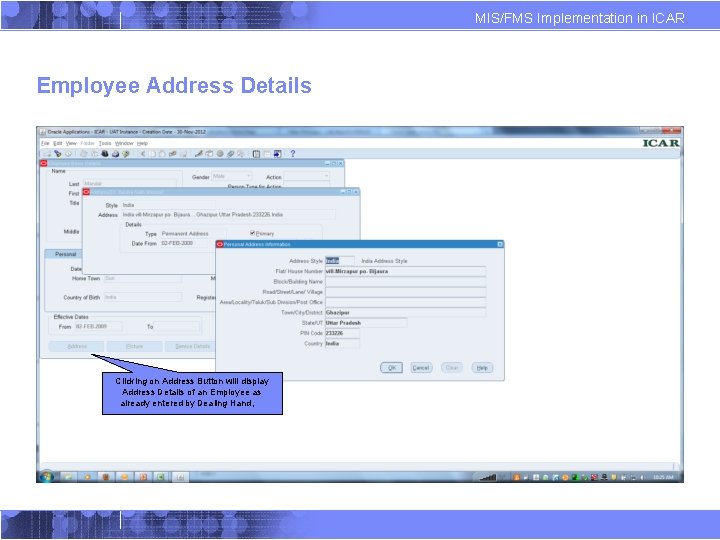The width and height of the screenshot is (720, 540).
Task: Click the Help button in address dialog
Action: coord(482,367)
